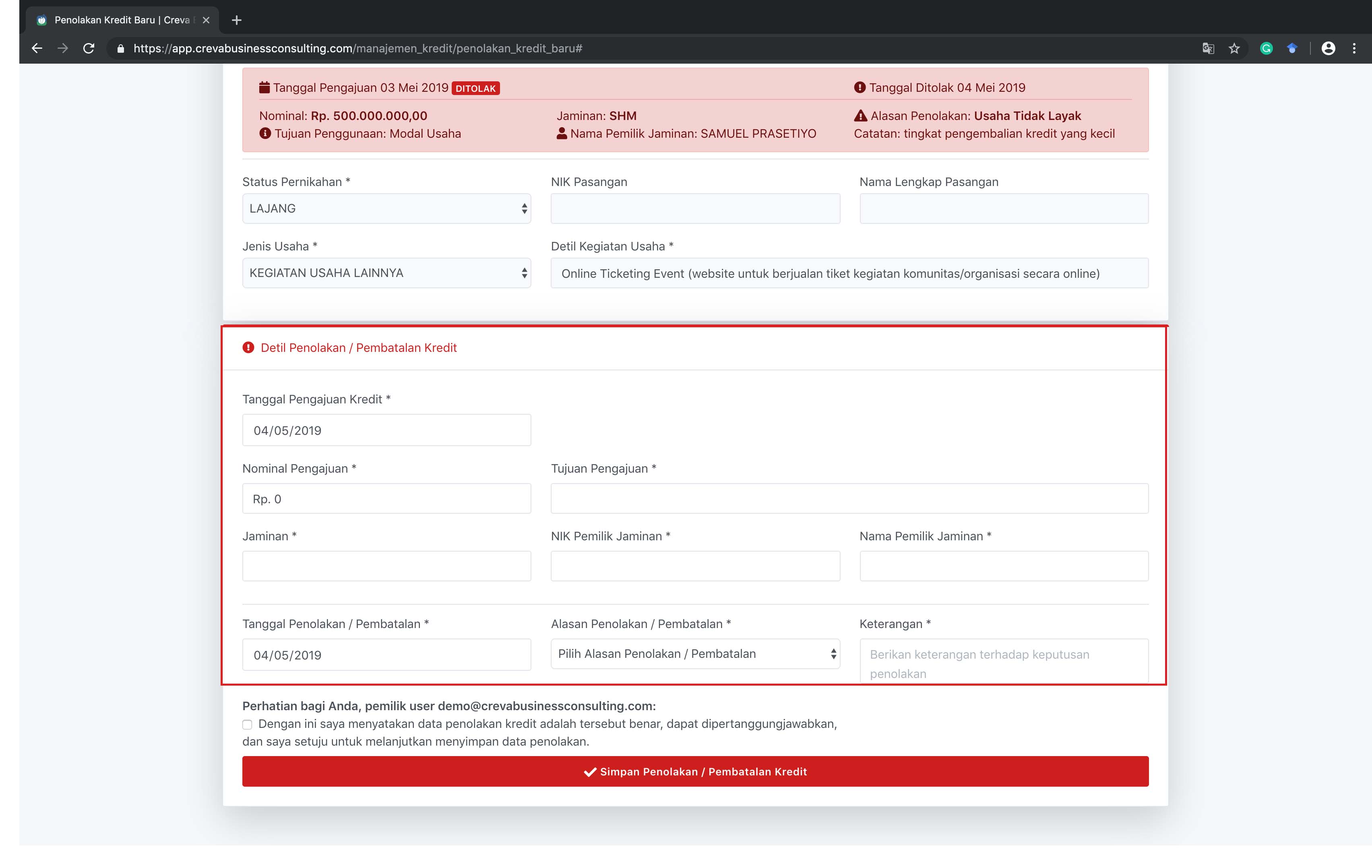The width and height of the screenshot is (1372, 868).
Task: Click the empty Jaminan input field
Action: coord(387,566)
